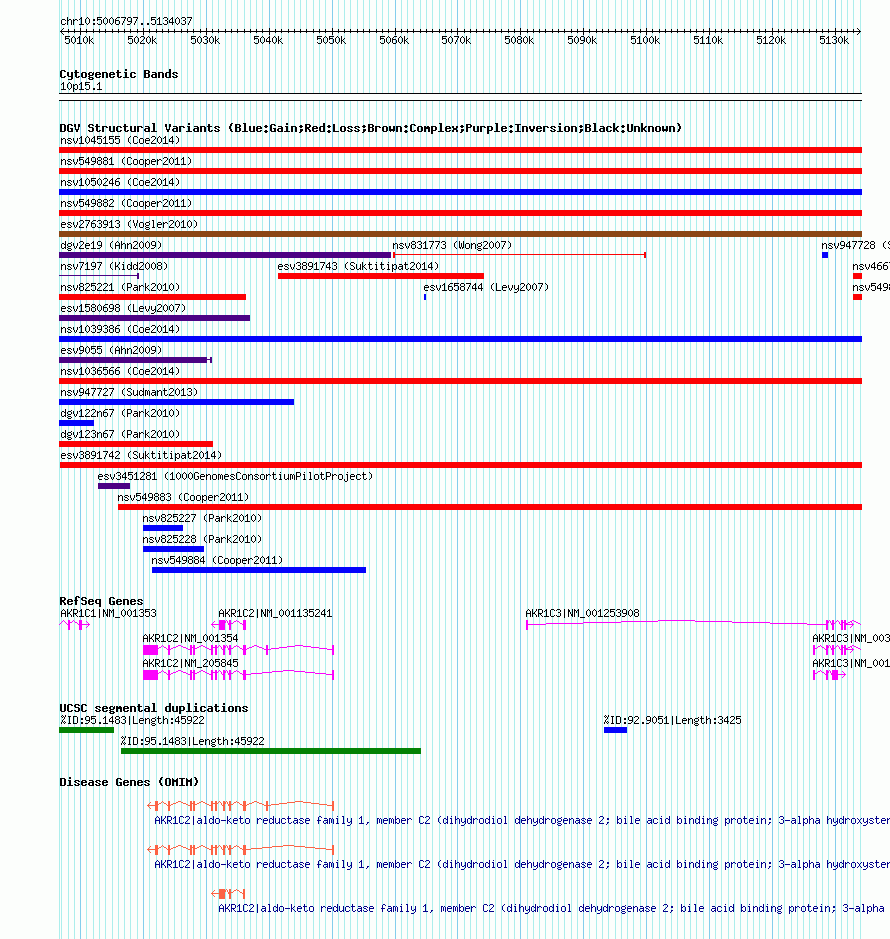This screenshot has height=939, width=890.
Task: Click the blue nsv1050246 (Coe2014) gain bar
Action: tap(460, 192)
